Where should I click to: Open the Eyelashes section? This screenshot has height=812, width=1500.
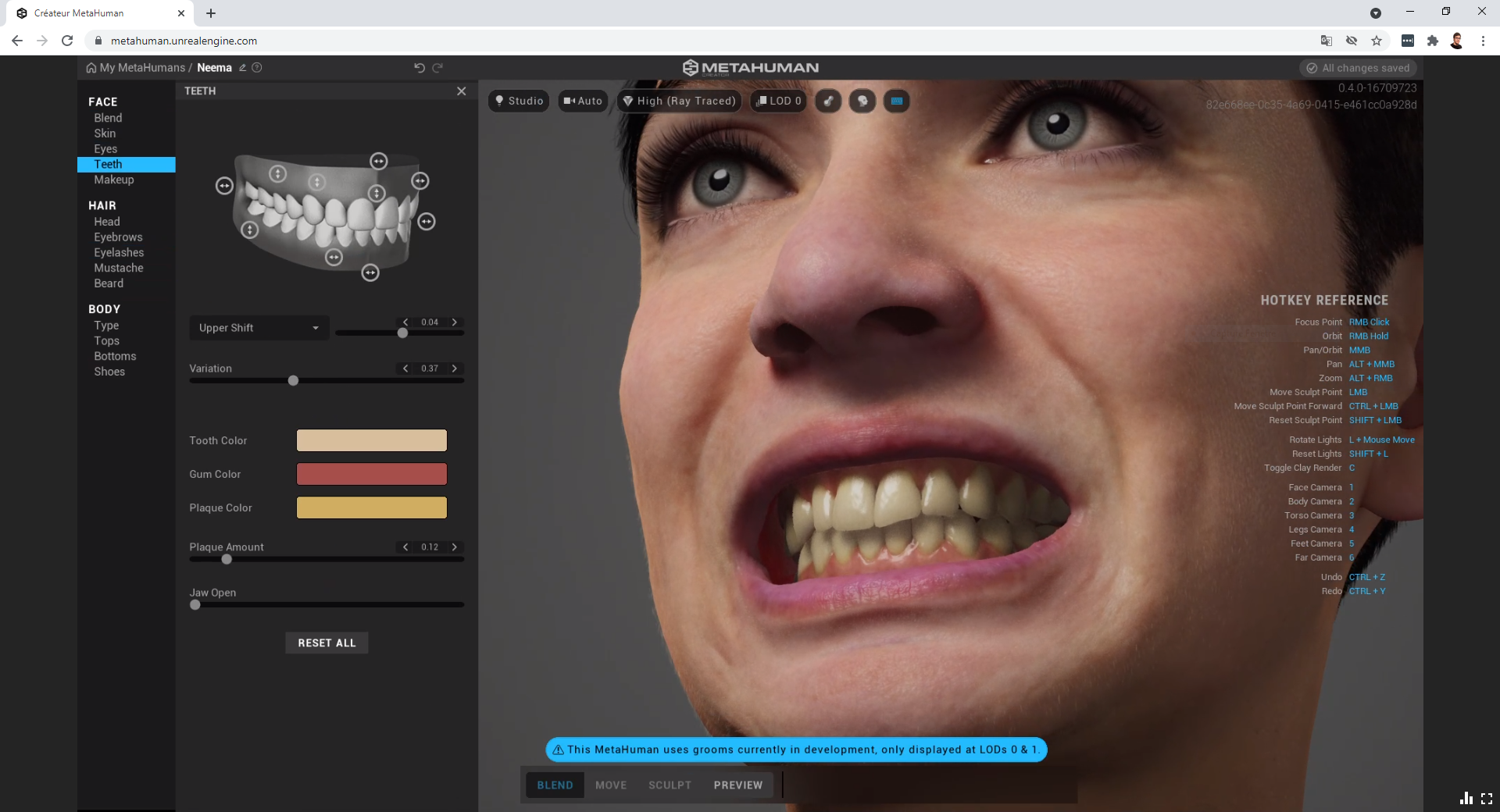(x=119, y=253)
